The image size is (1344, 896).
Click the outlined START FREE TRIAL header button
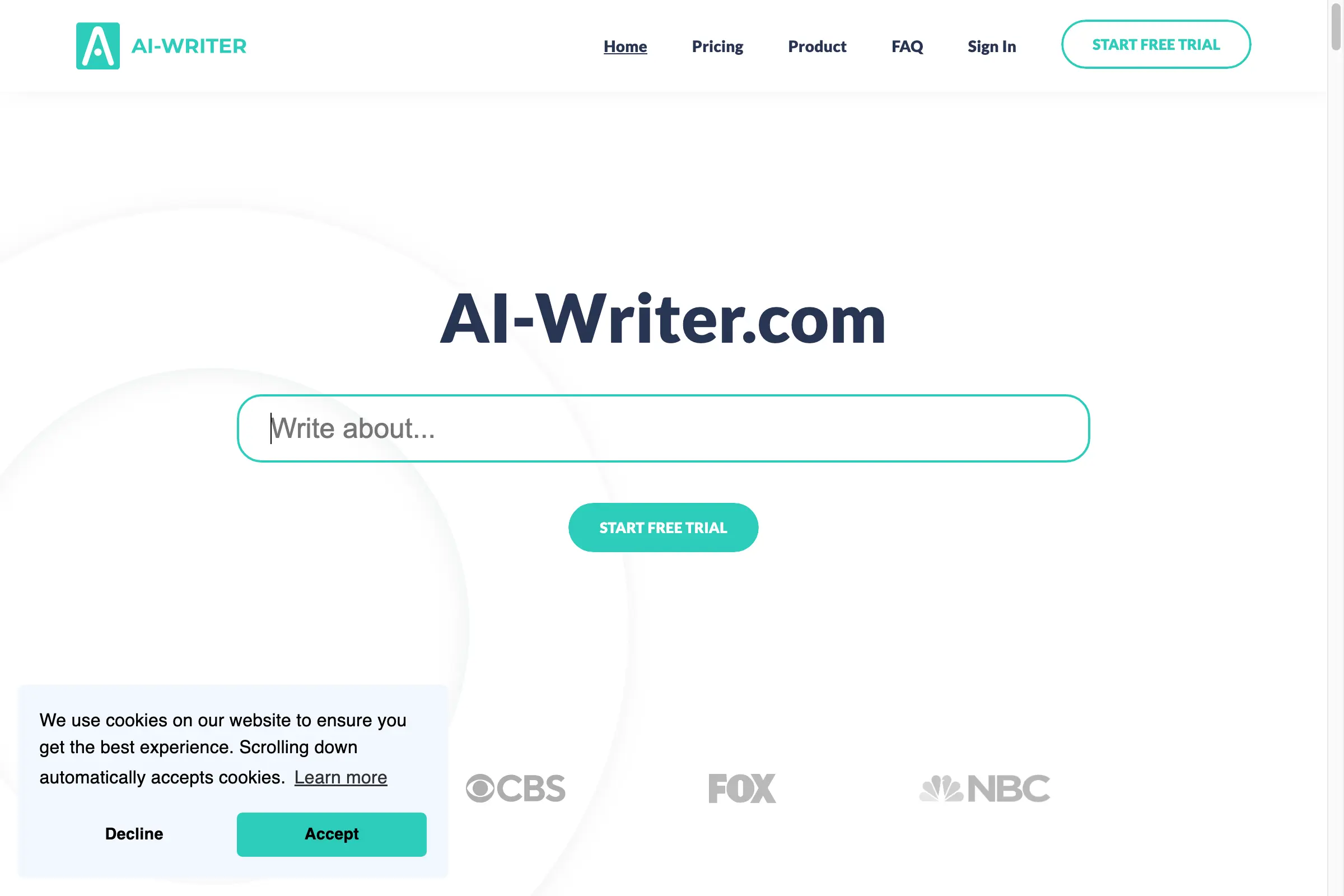[x=1156, y=44]
